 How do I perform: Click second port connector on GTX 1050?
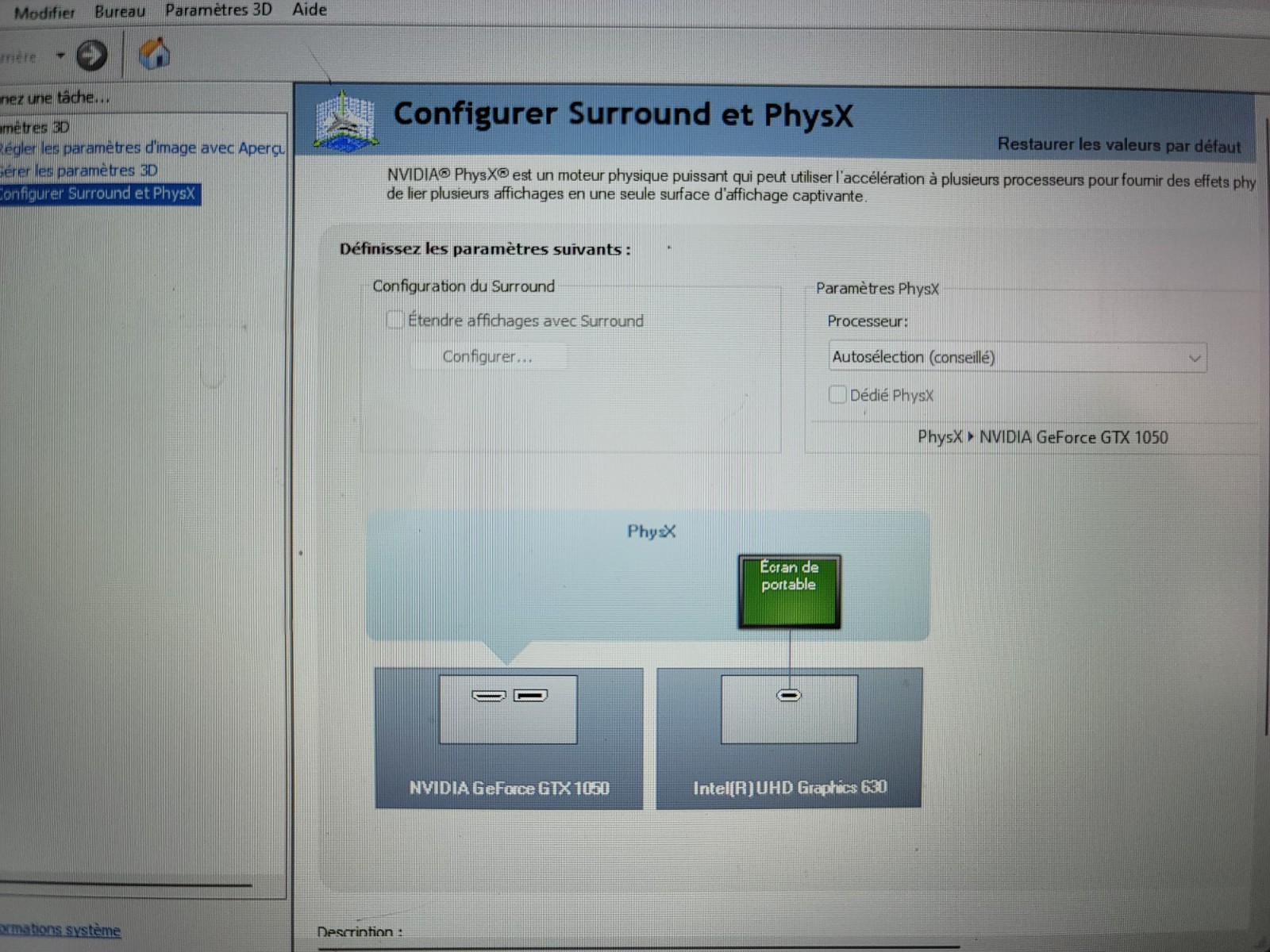tap(530, 696)
